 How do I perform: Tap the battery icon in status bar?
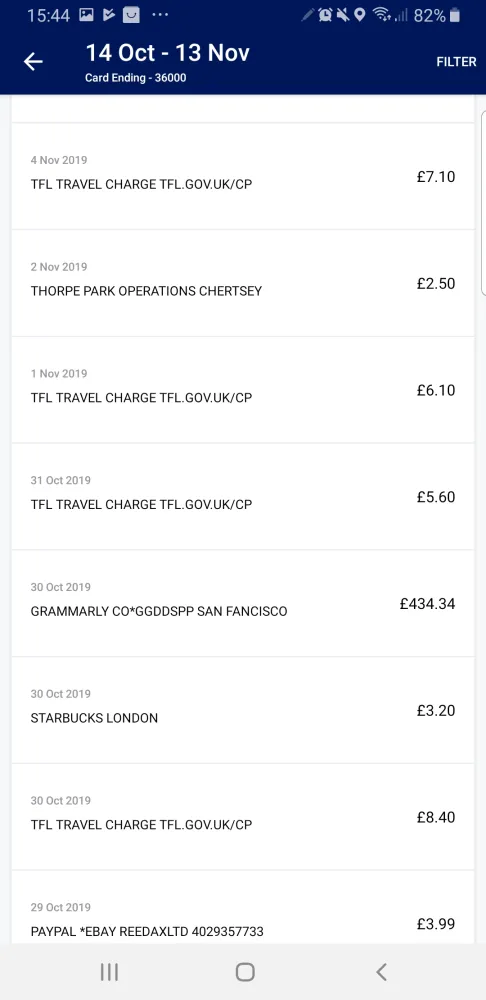[x=455, y=15]
